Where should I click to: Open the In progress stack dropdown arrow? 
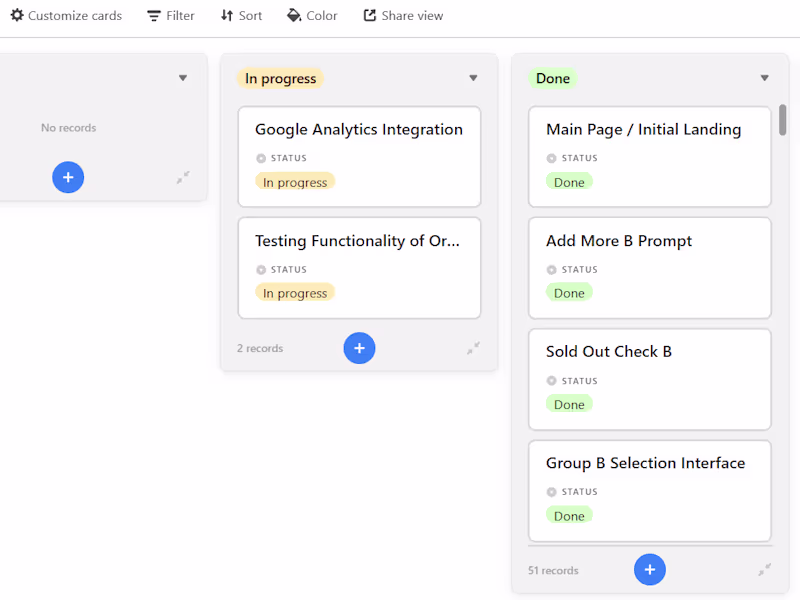pyautogui.click(x=473, y=78)
